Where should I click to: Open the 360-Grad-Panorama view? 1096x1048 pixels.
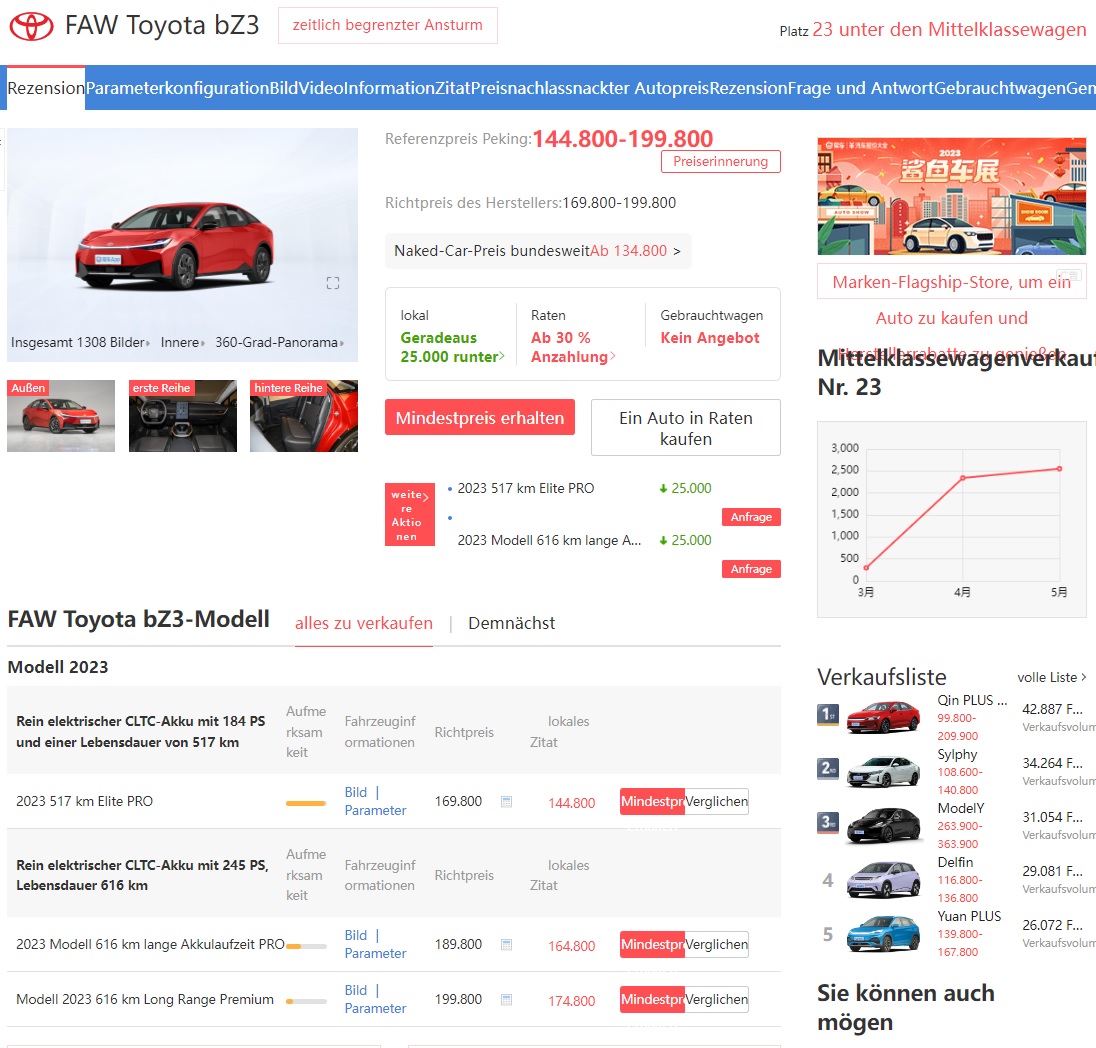click(x=280, y=343)
